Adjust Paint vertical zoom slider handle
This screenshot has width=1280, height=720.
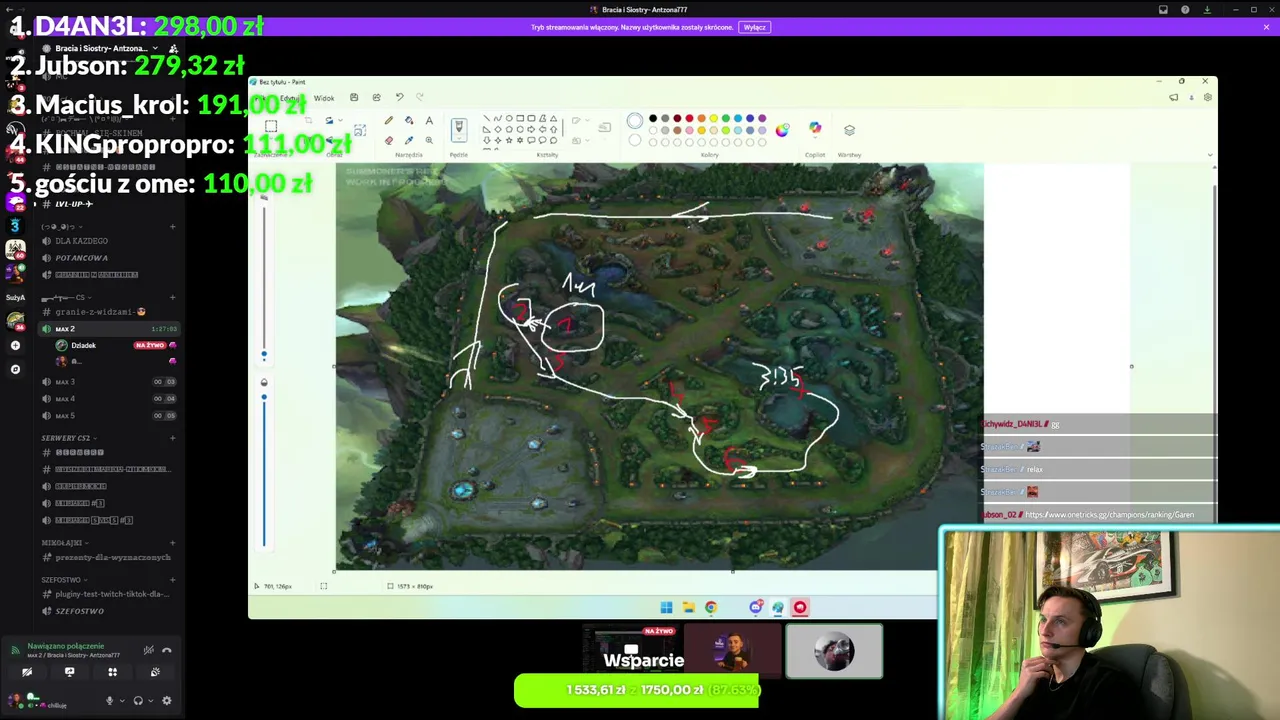pos(264,355)
